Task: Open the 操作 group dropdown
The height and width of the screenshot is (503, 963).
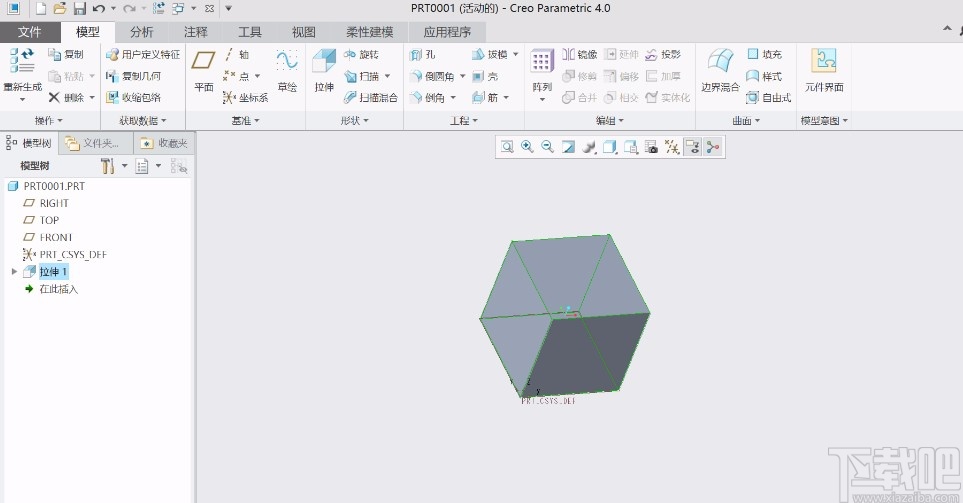Action: [49, 121]
